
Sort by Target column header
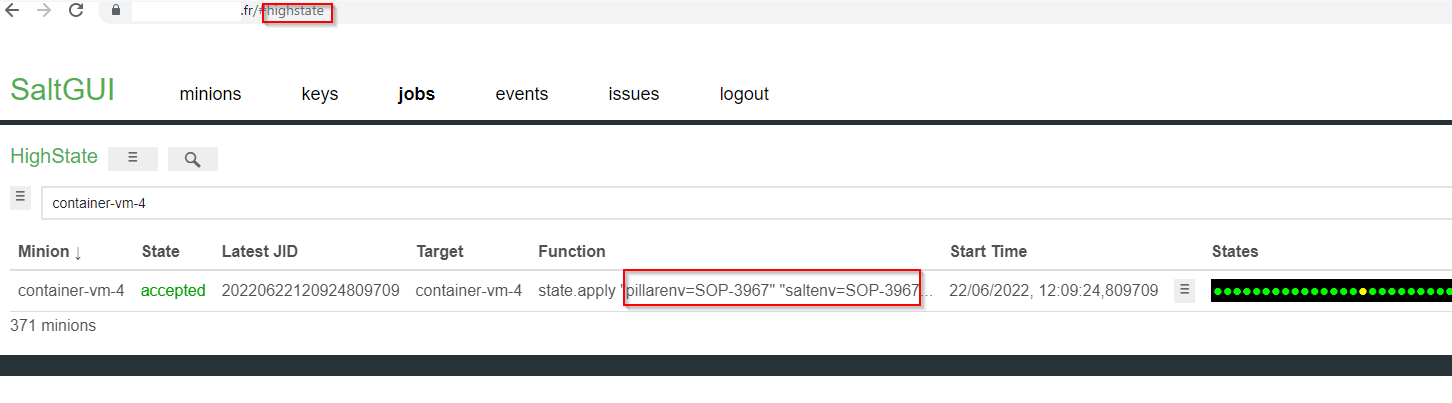coord(440,252)
